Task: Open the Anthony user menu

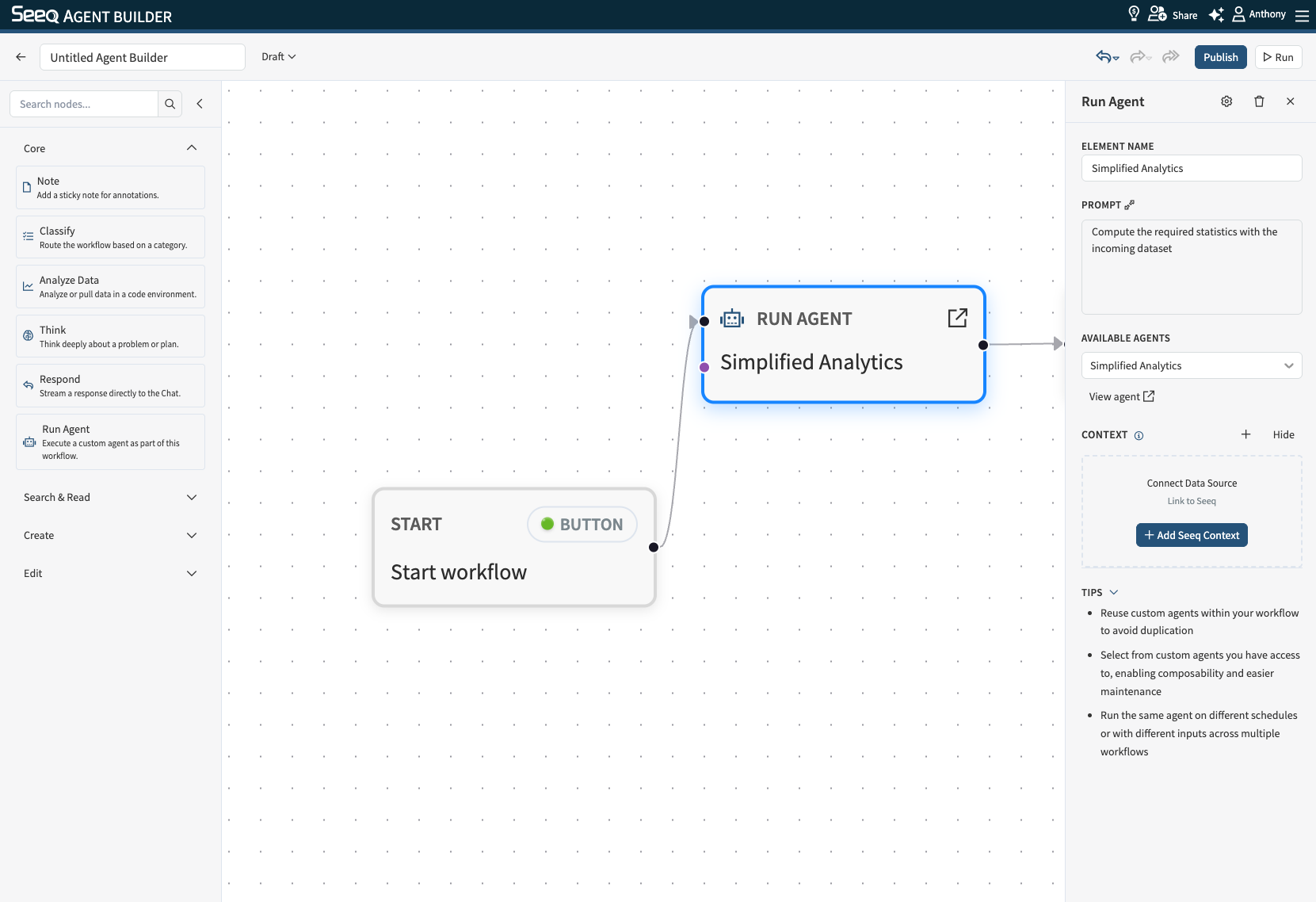Action: [1259, 14]
